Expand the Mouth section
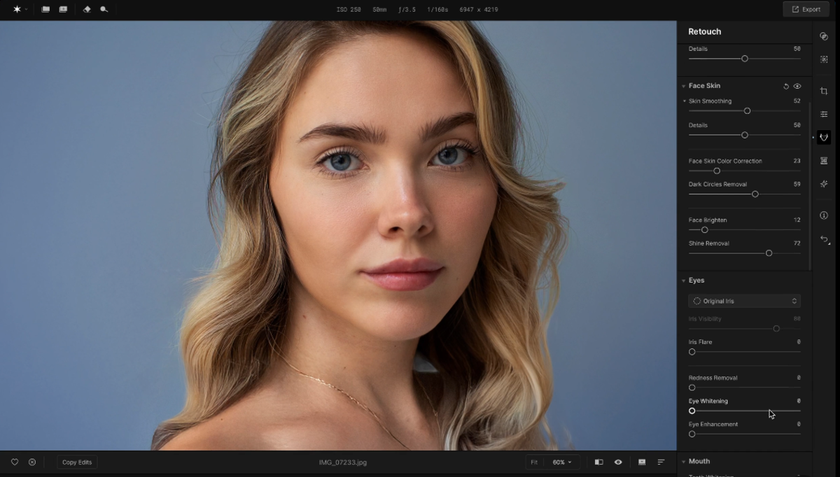The image size is (840, 477). 684,461
